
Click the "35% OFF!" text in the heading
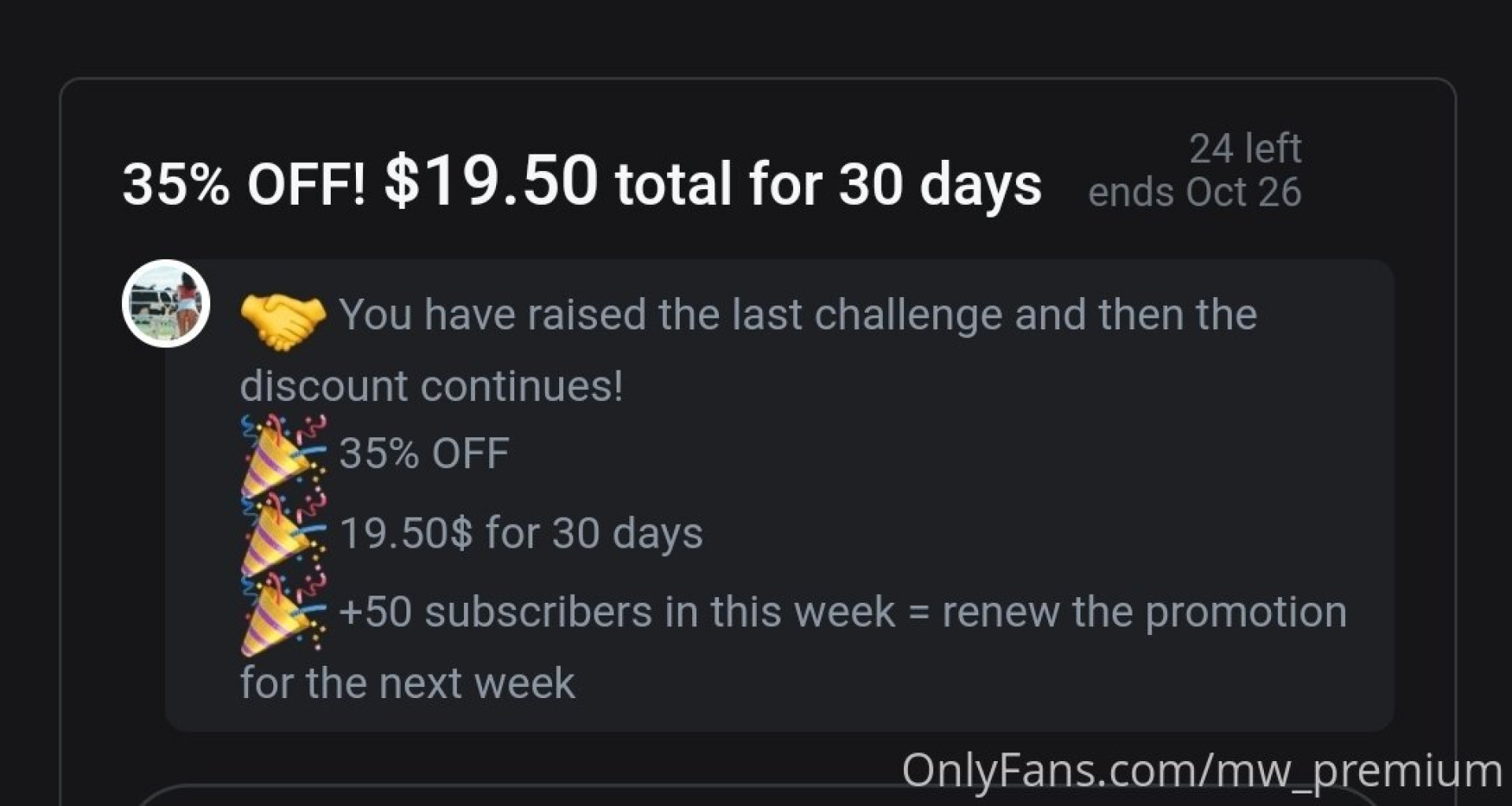244,184
